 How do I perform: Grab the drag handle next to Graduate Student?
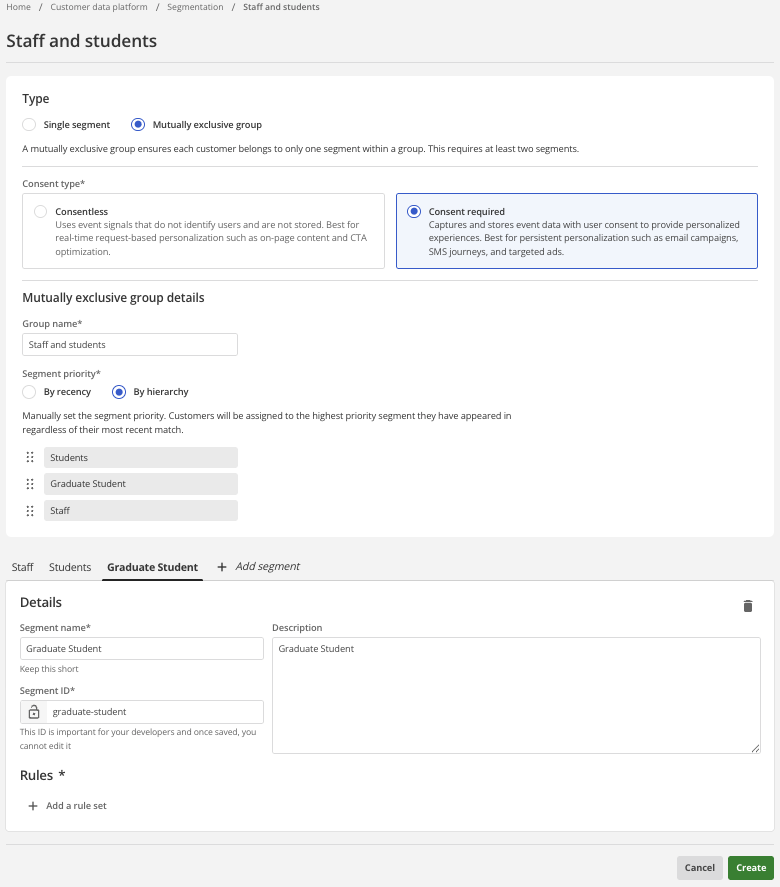coord(30,484)
